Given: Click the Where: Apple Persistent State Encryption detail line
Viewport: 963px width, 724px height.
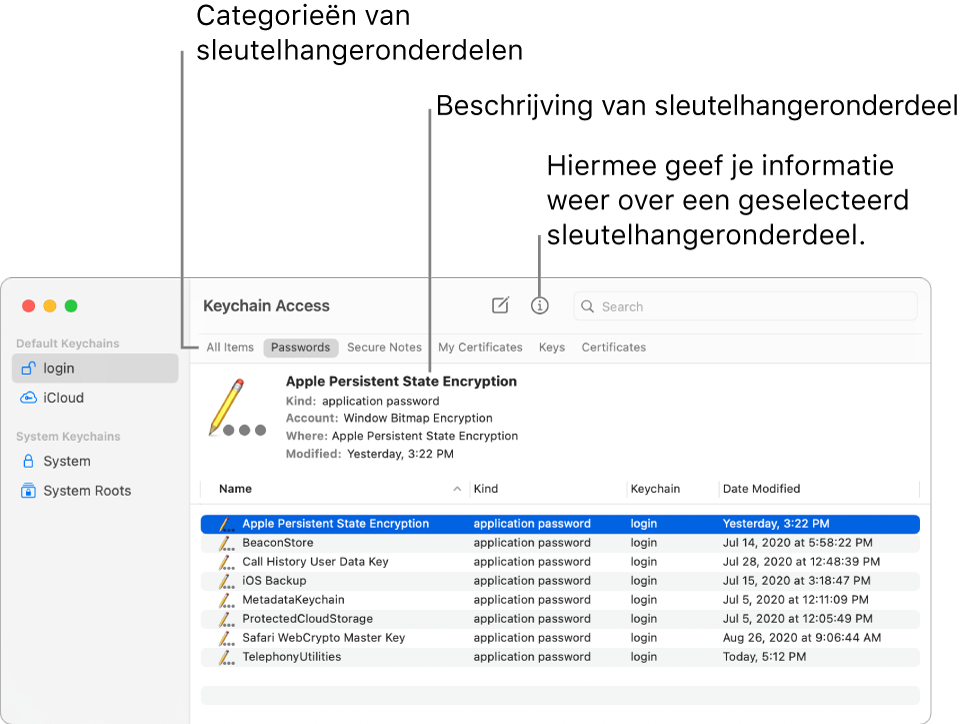Looking at the screenshot, I should 402,436.
